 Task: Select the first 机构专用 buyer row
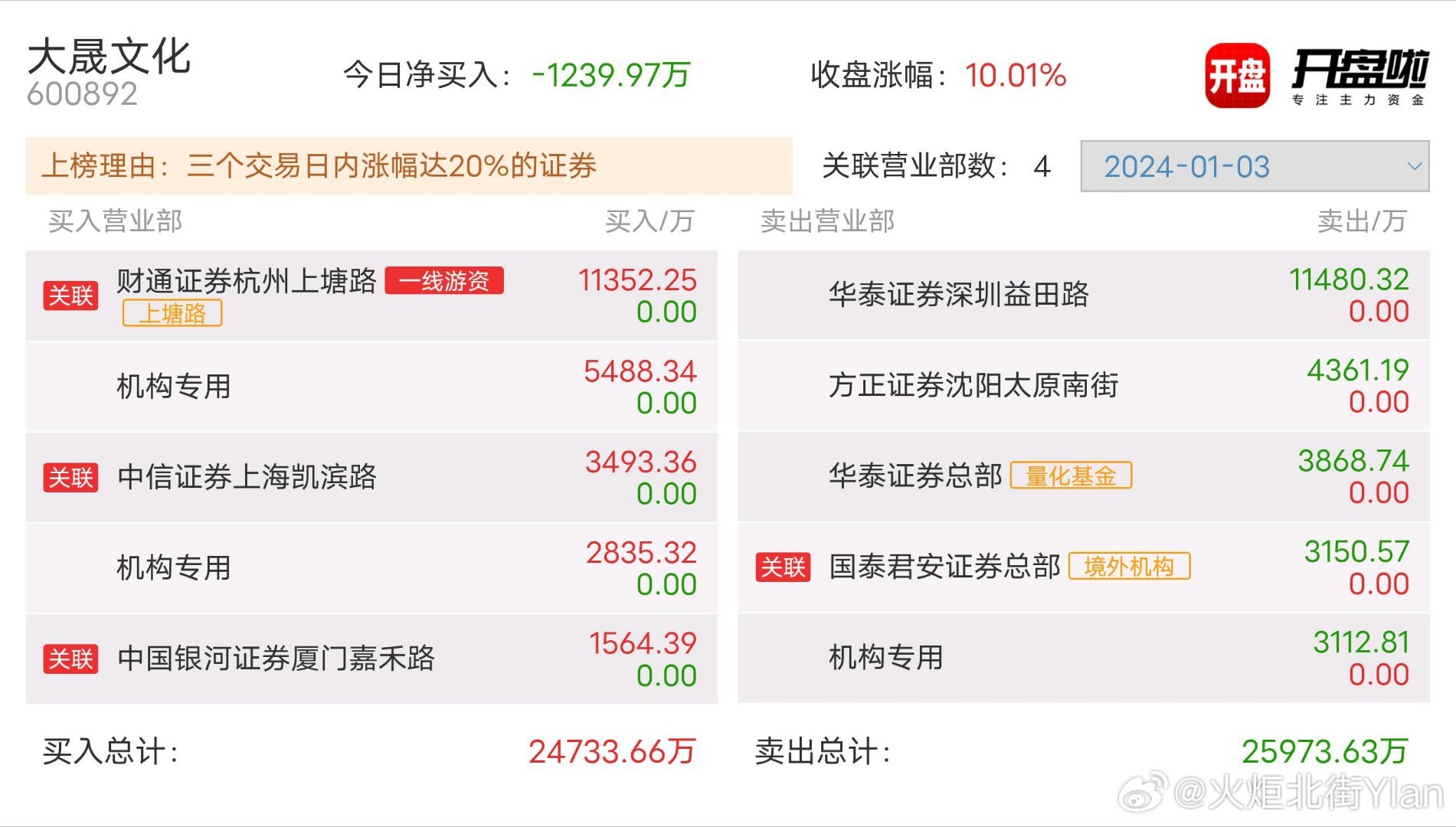point(371,386)
